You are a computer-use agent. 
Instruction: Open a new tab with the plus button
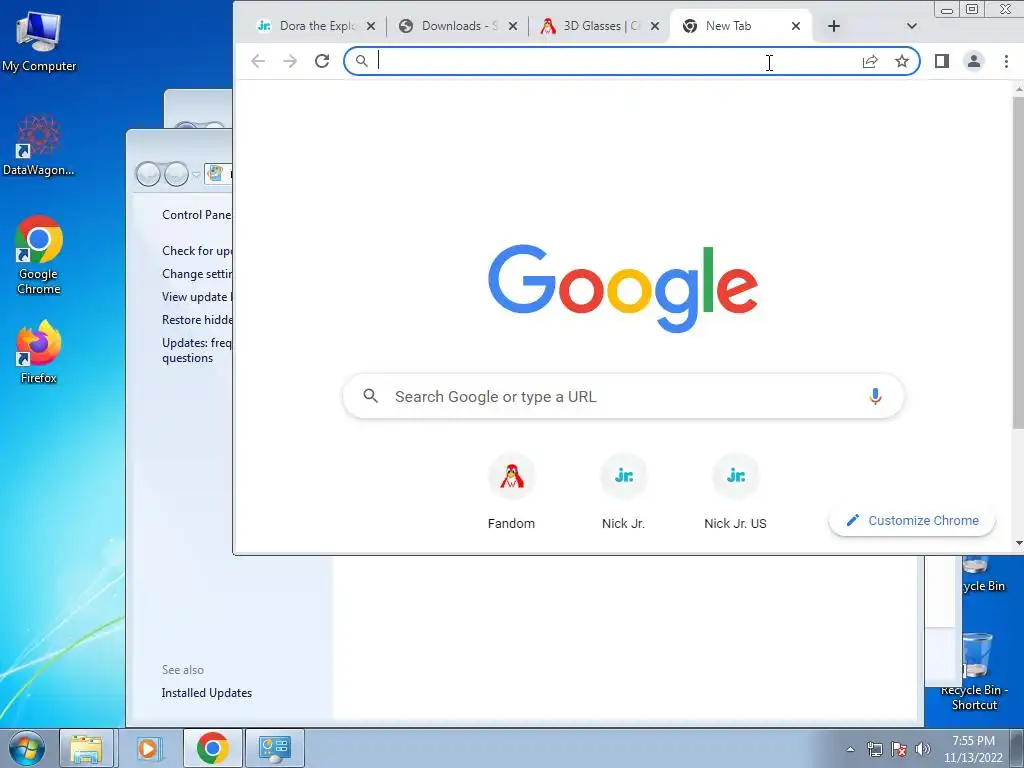[834, 26]
